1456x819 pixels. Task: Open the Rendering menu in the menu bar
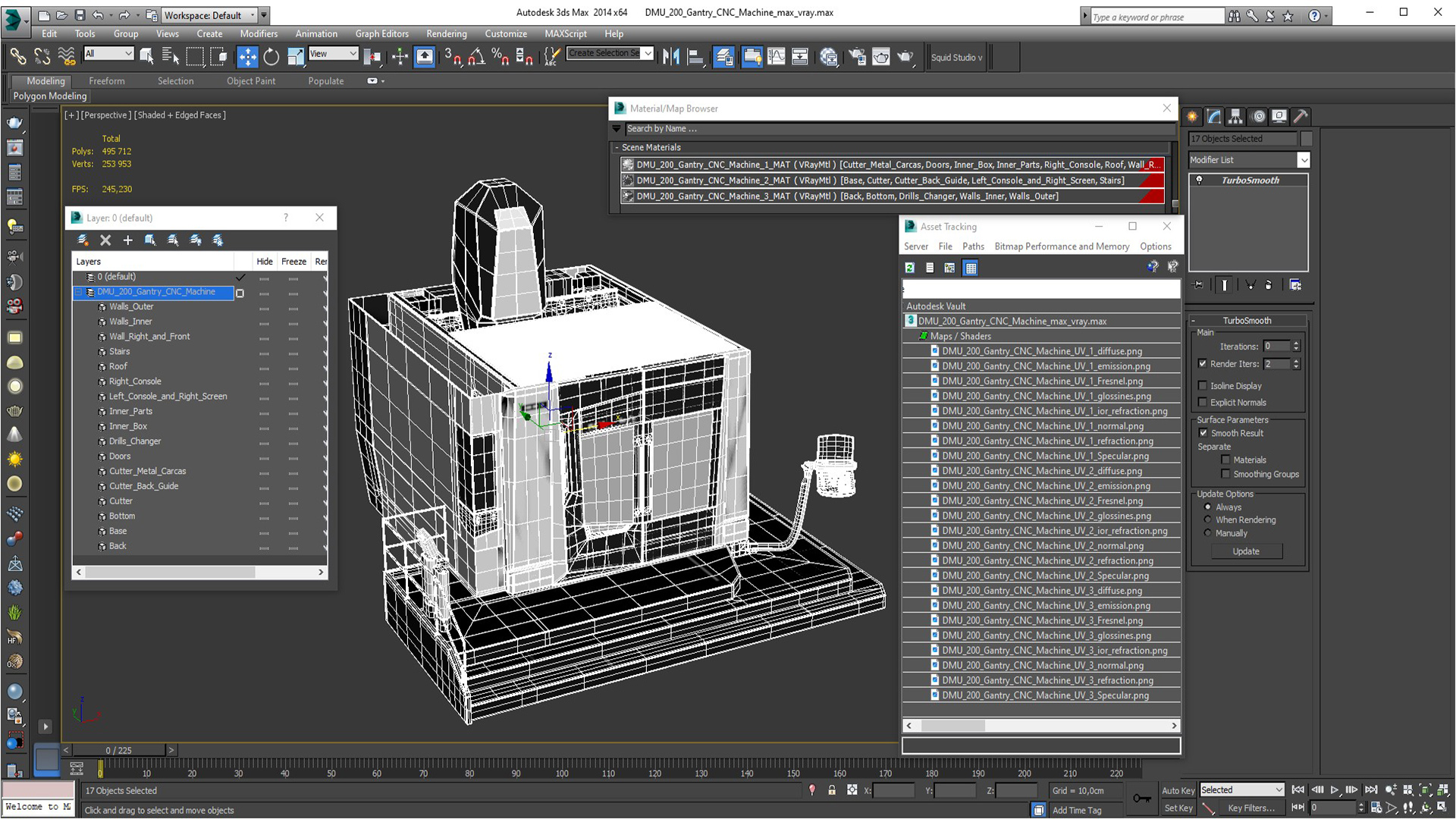click(x=446, y=33)
